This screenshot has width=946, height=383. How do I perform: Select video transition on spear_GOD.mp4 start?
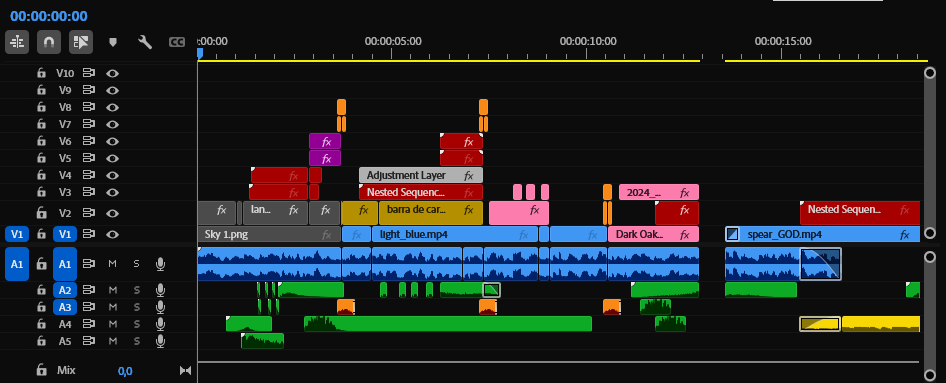[732, 234]
